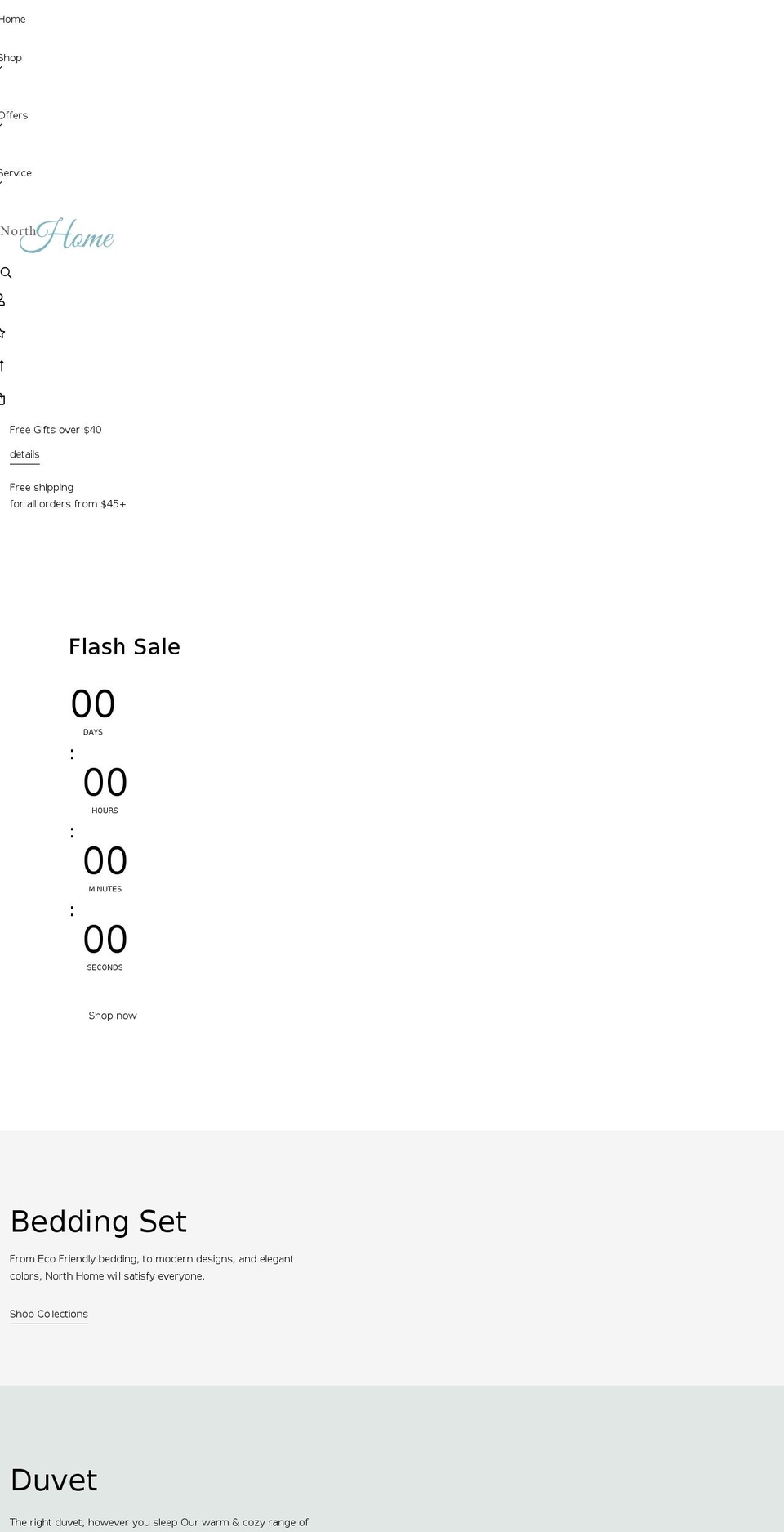This screenshot has width=784, height=1532.
Task: Open the search icon
Action: 7,273
